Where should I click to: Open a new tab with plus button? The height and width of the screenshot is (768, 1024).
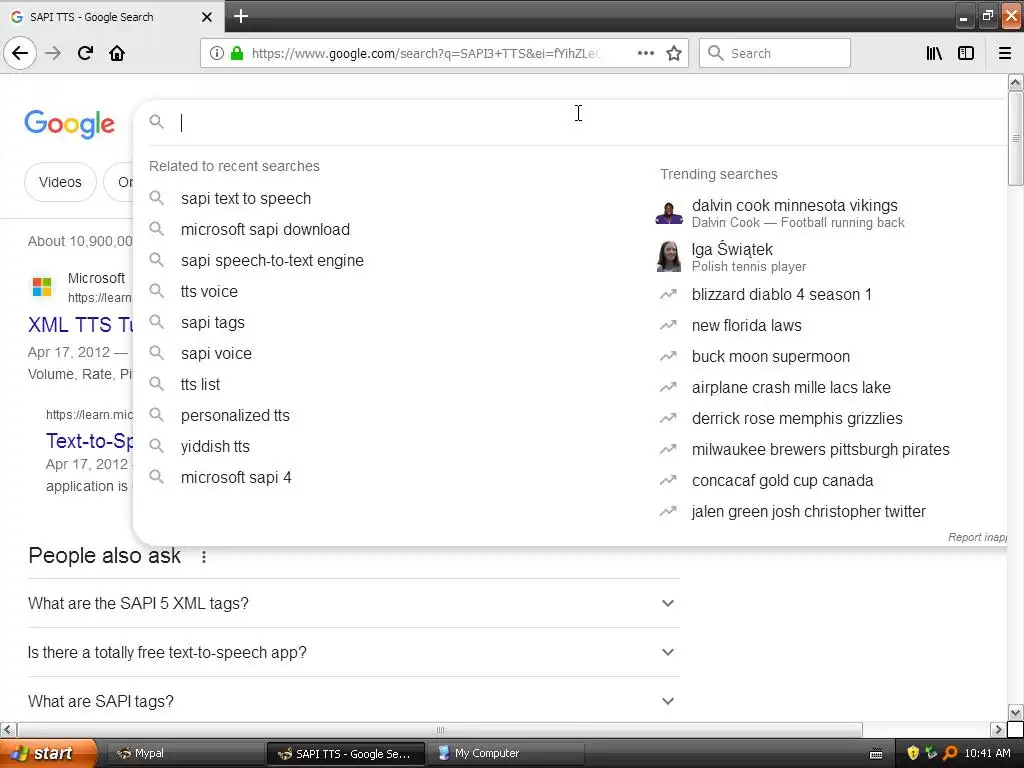pyautogui.click(x=240, y=16)
